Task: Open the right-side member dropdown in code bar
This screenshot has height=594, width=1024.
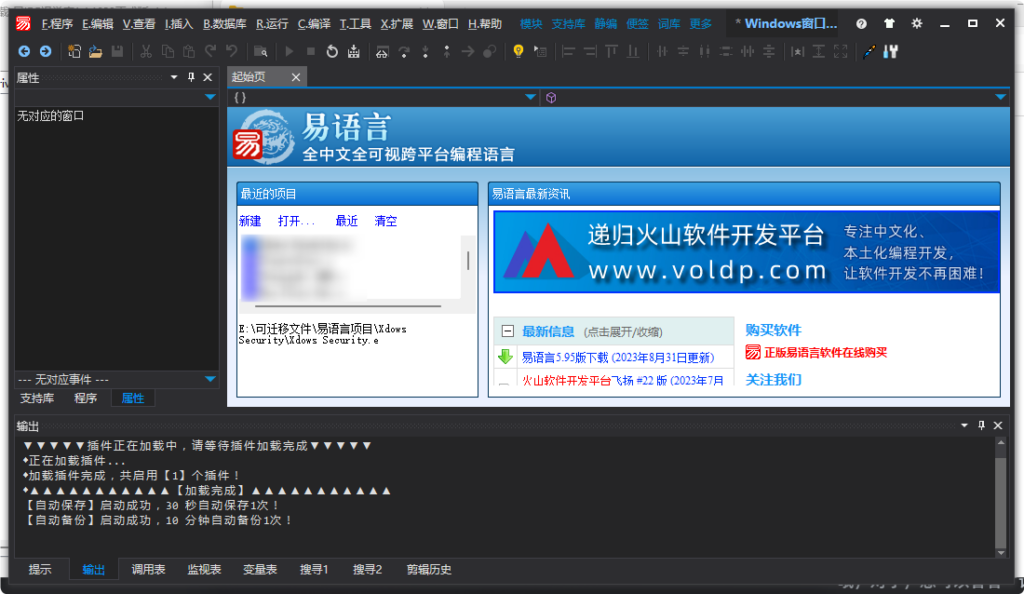Action: (1000, 97)
